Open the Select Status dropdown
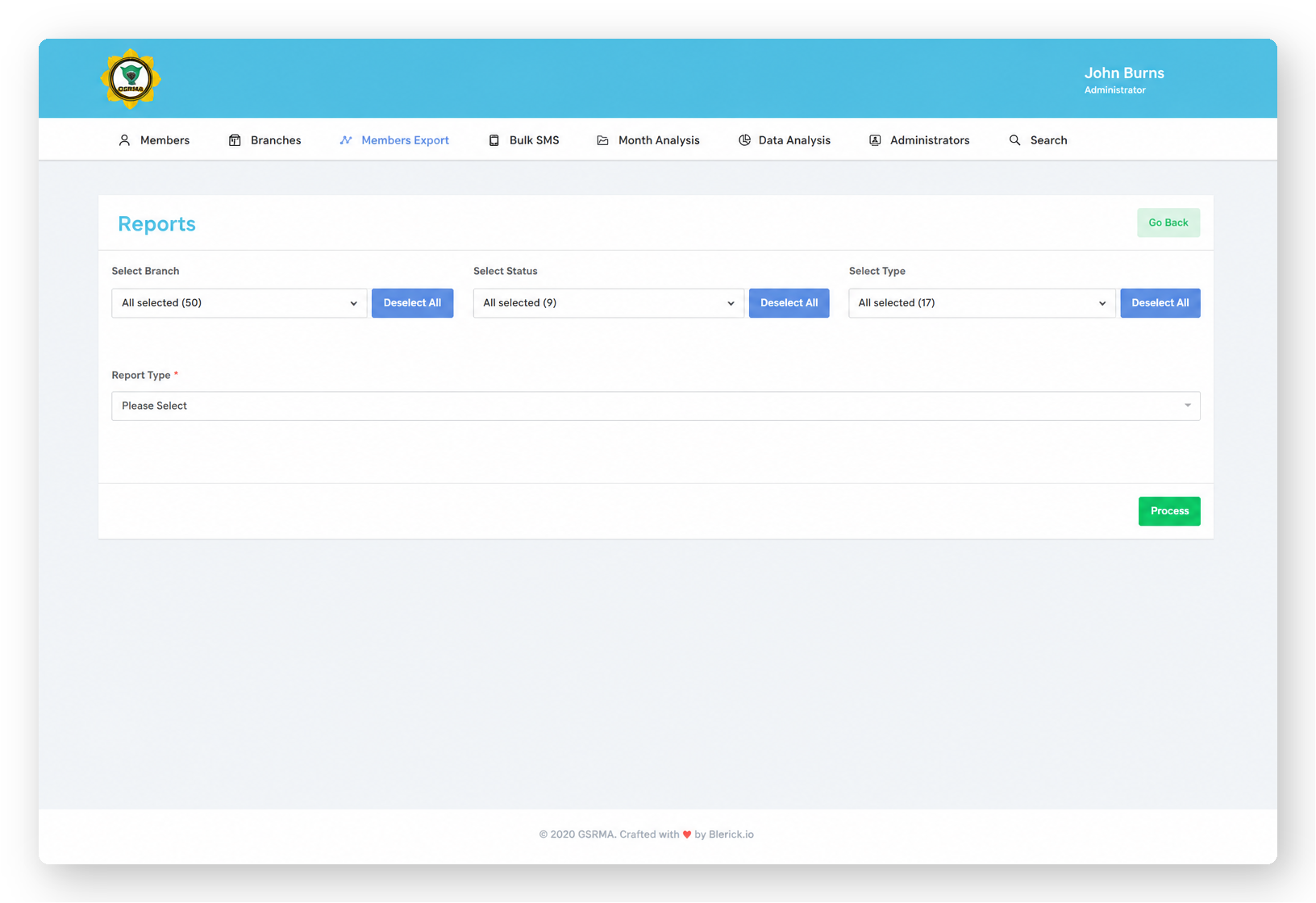The width and height of the screenshot is (1316, 903). [x=609, y=303]
